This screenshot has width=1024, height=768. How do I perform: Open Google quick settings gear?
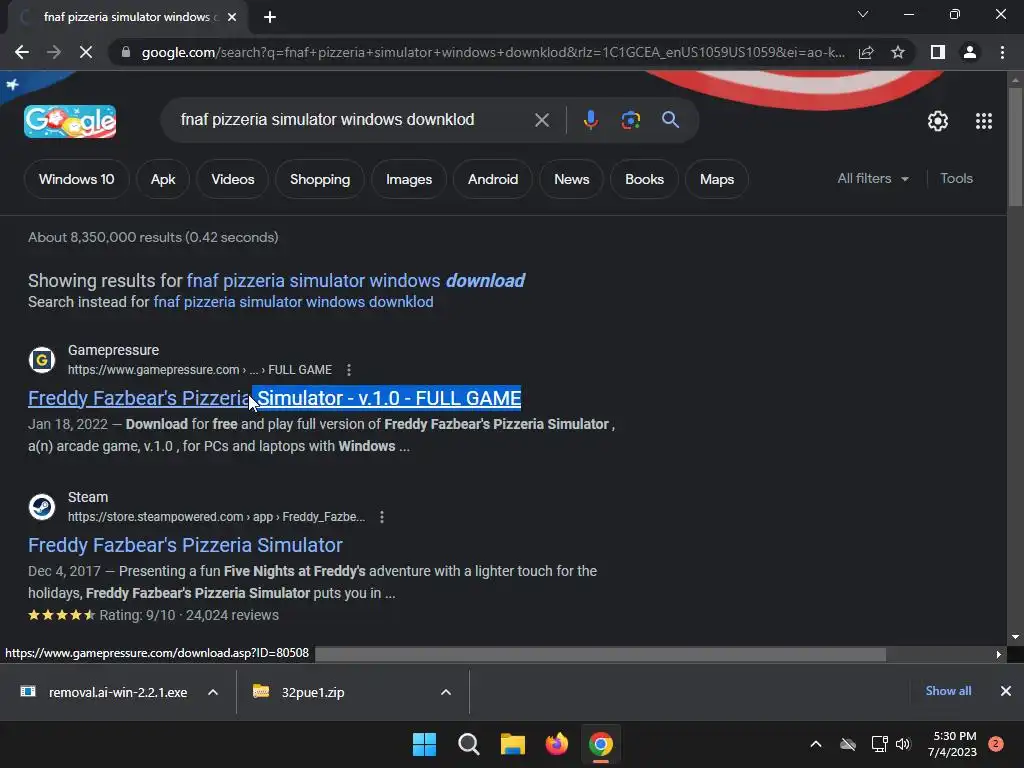938,121
